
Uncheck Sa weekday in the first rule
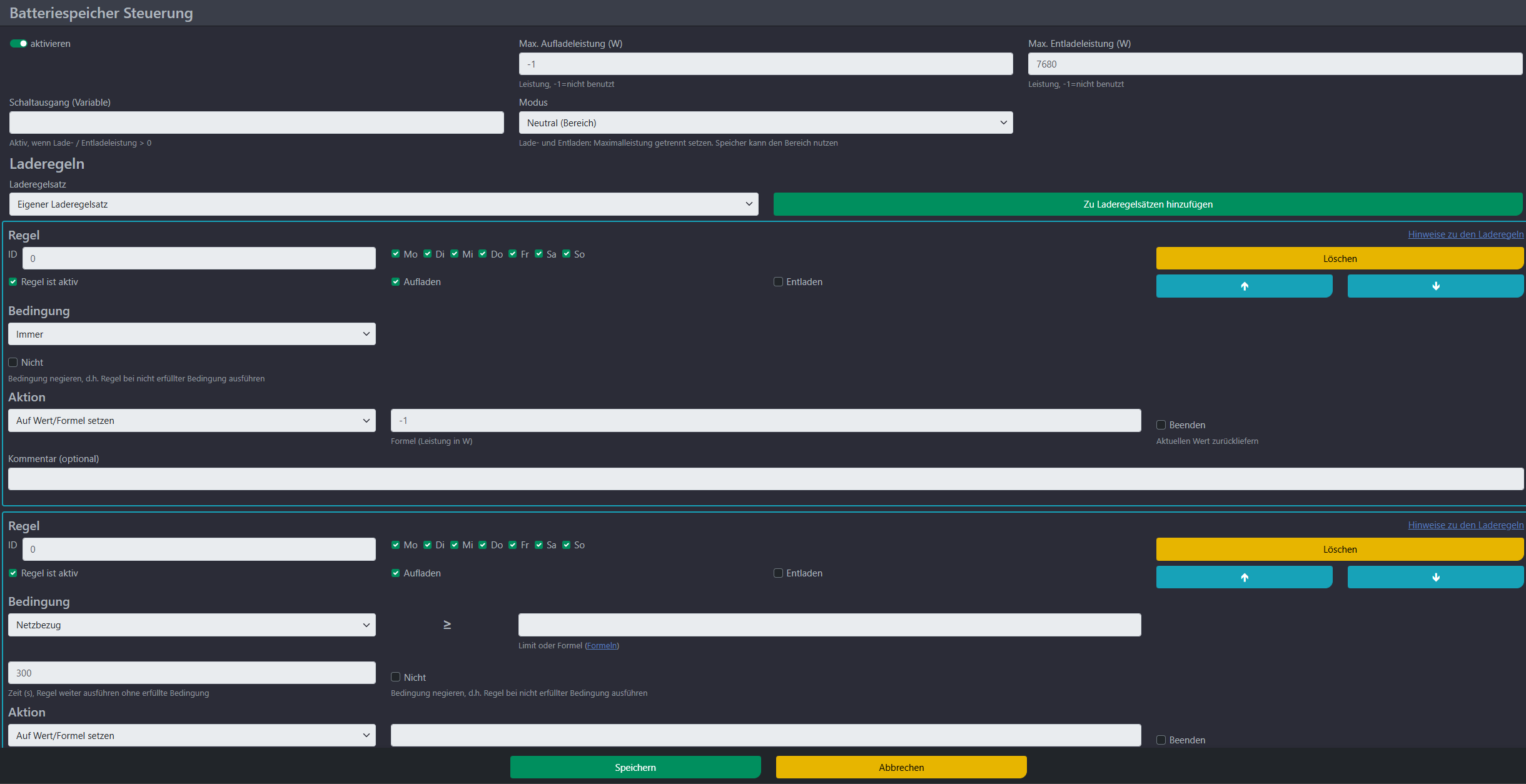pyautogui.click(x=538, y=254)
